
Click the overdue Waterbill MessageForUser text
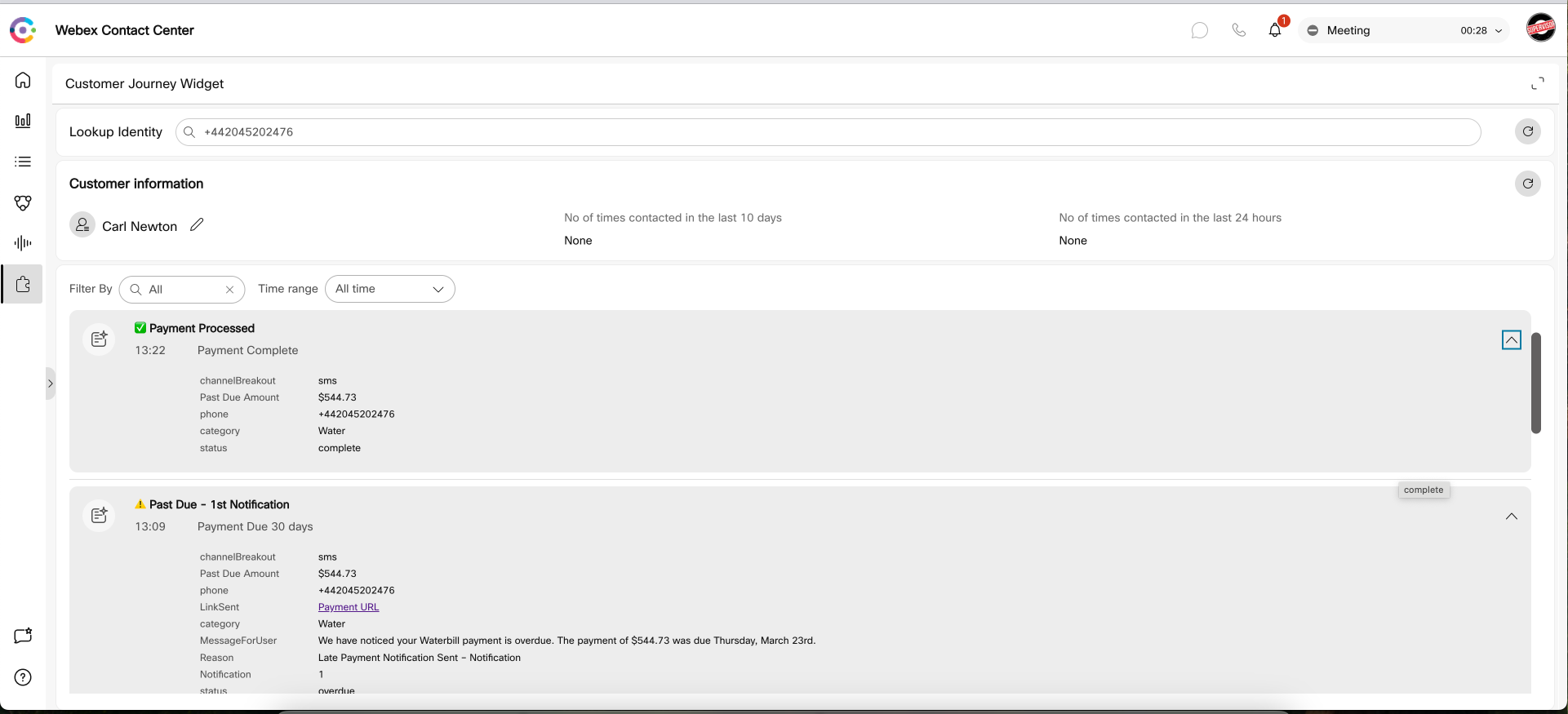566,641
